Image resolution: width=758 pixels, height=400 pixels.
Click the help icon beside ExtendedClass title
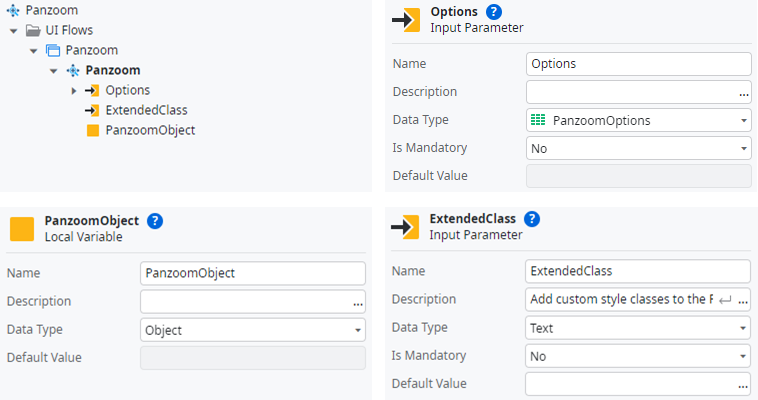click(532, 219)
